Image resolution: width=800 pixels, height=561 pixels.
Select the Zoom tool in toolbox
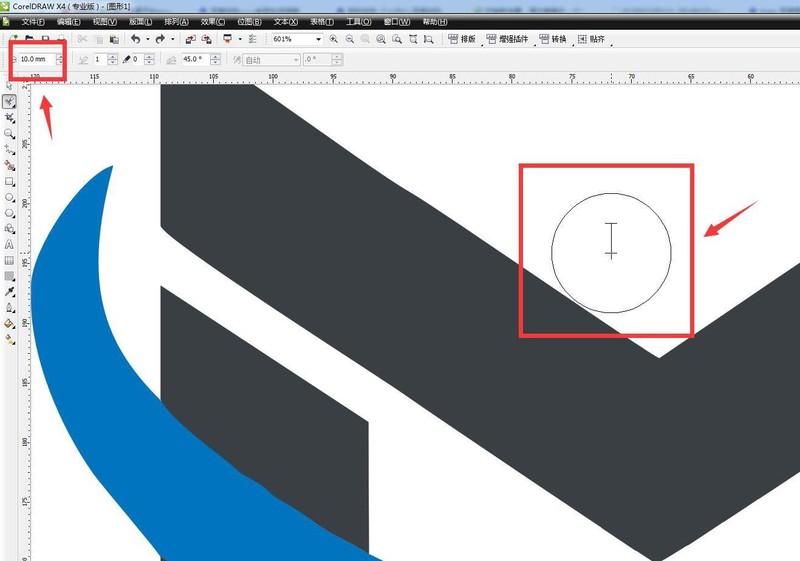click(x=10, y=133)
